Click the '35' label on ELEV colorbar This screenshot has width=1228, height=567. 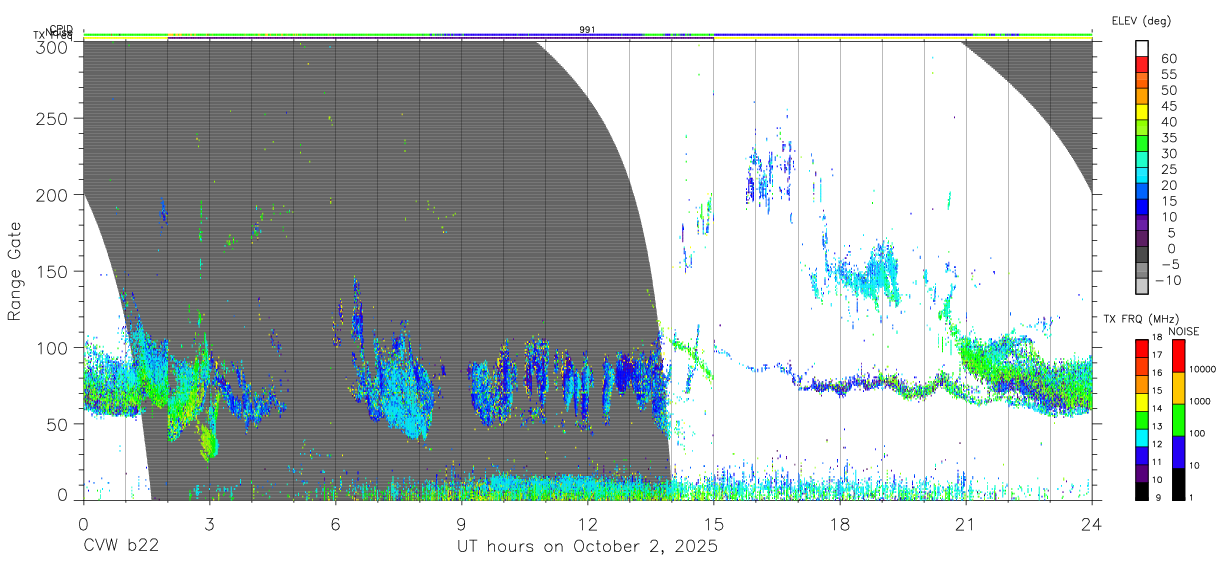pyautogui.click(x=1168, y=138)
